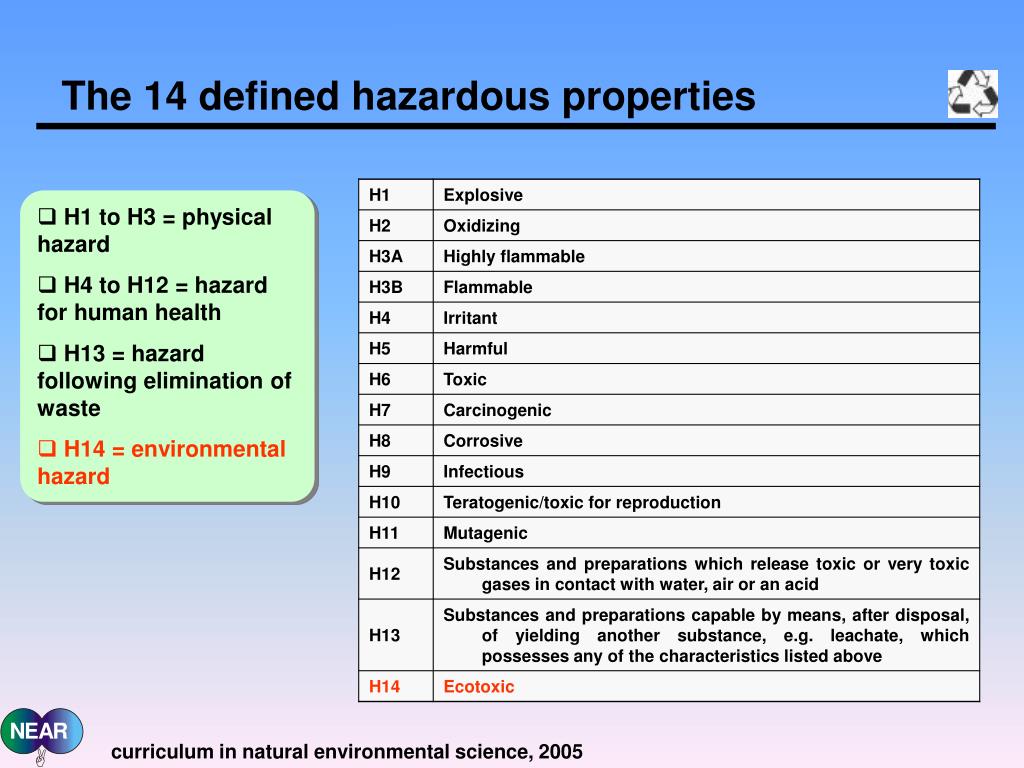Select the 'Oxidizing' cell
This screenshot has width=1024, height=768.
point(706,225)
